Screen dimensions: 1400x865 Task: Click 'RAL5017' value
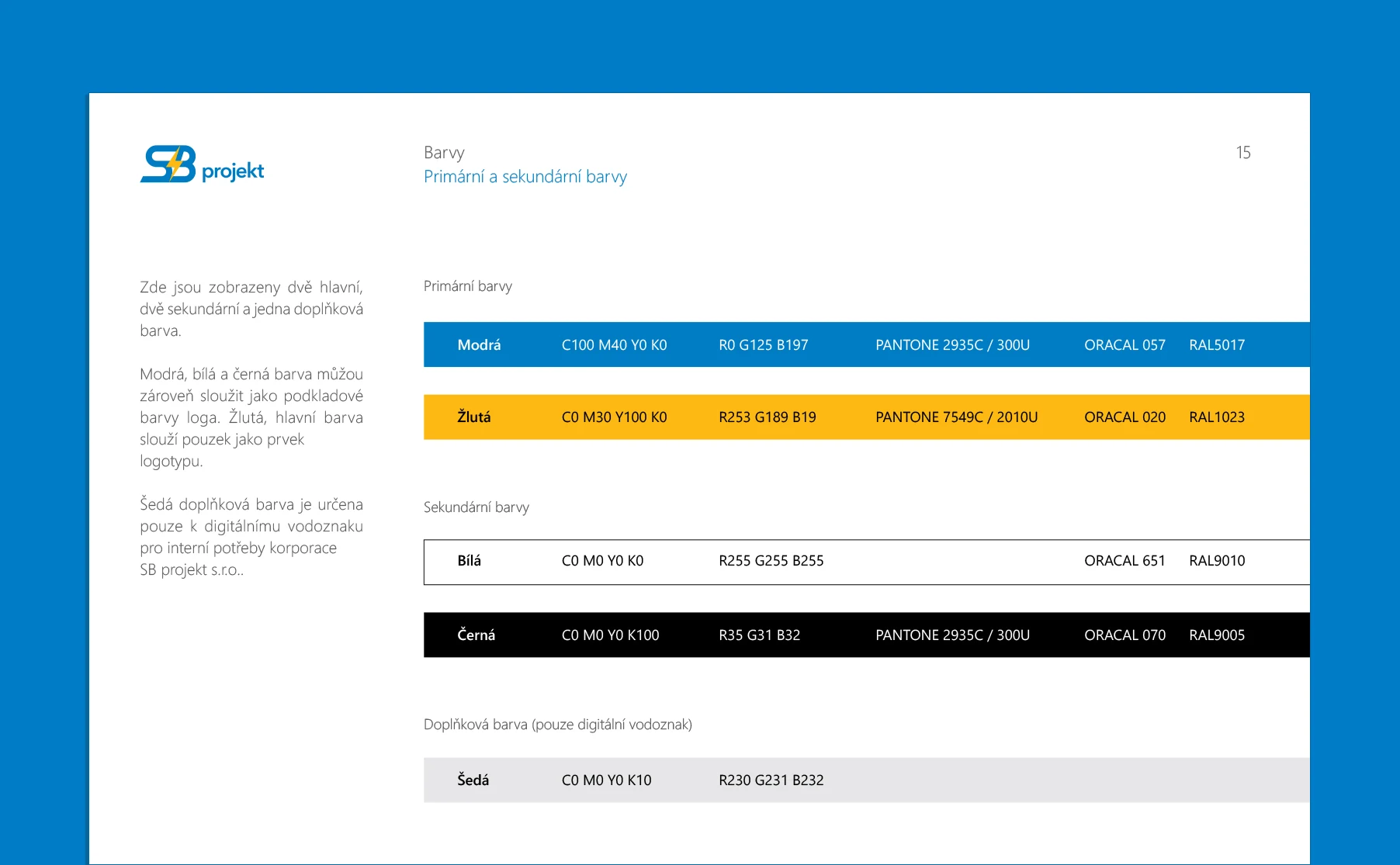point(1217,345)
